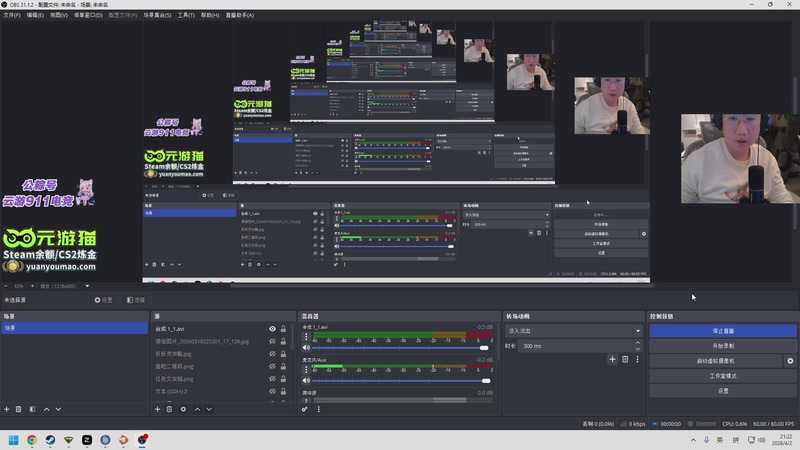The height and width of the screenshot is (450, 800).
Task: Click the volume speaker icon in the system tray
Action: click(762, 440)
